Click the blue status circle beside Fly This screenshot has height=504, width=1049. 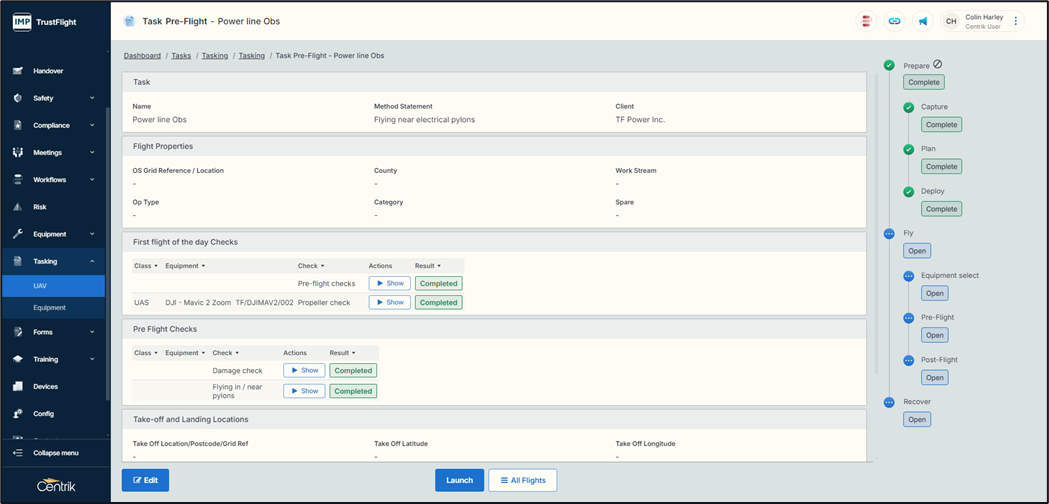(x=889, y=233)
